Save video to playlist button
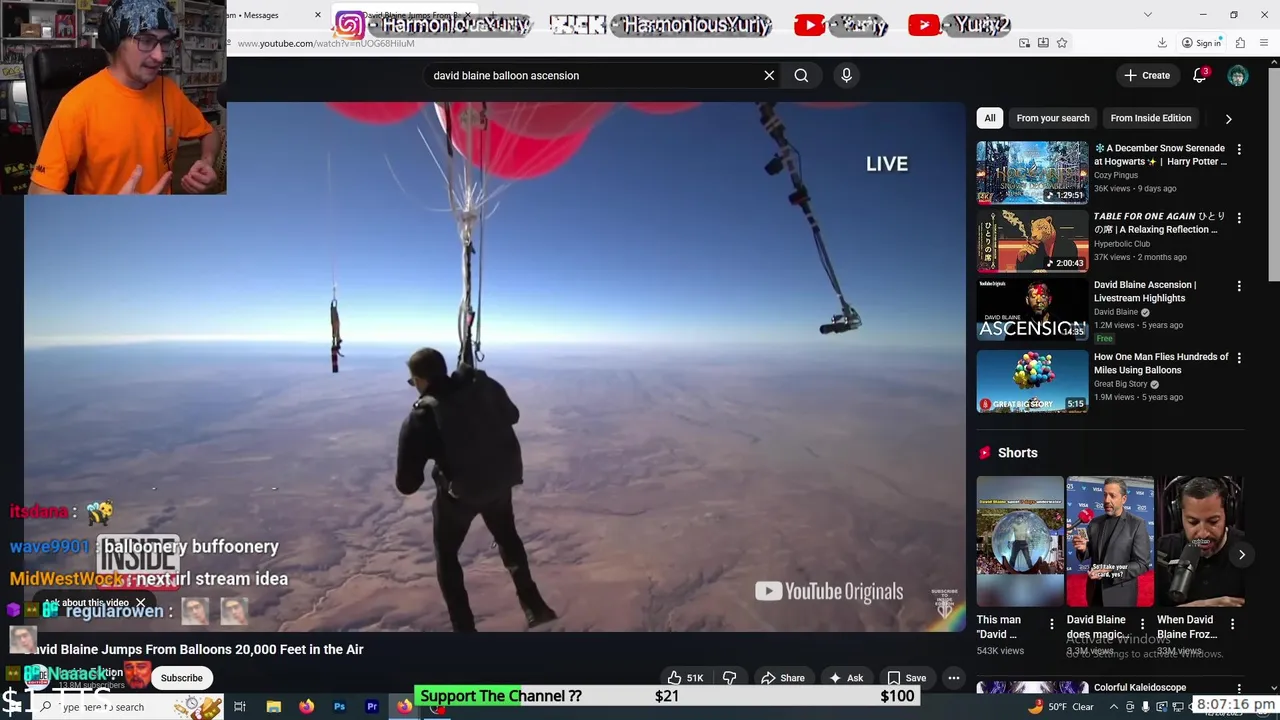The height and width of the screenshot is (720, 1280). coord(906,678)
